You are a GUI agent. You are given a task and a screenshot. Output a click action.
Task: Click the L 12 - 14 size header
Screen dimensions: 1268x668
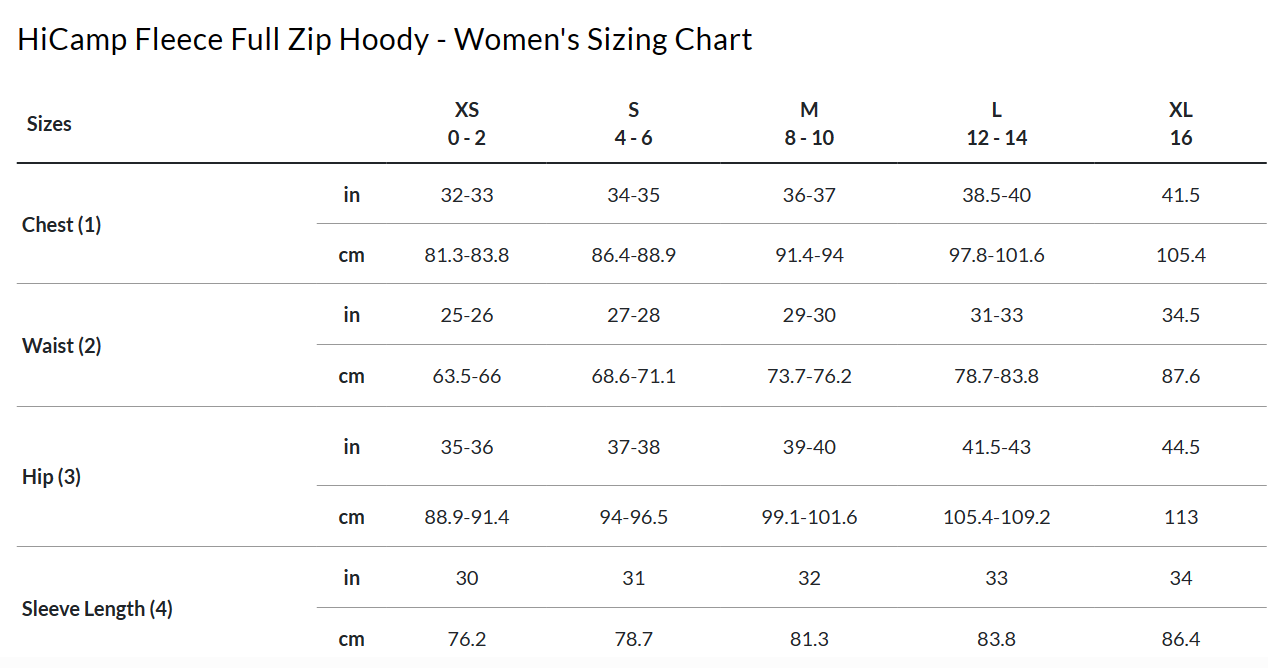[996, 124]
